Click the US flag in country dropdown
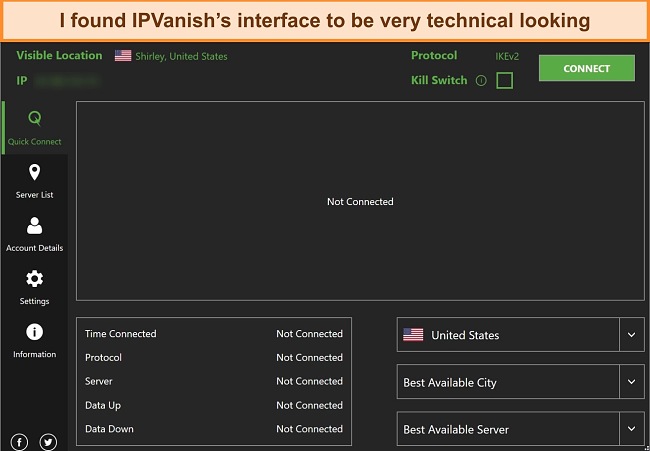The width and height of the screenshot is (650, 451). (x=413, y=335)
